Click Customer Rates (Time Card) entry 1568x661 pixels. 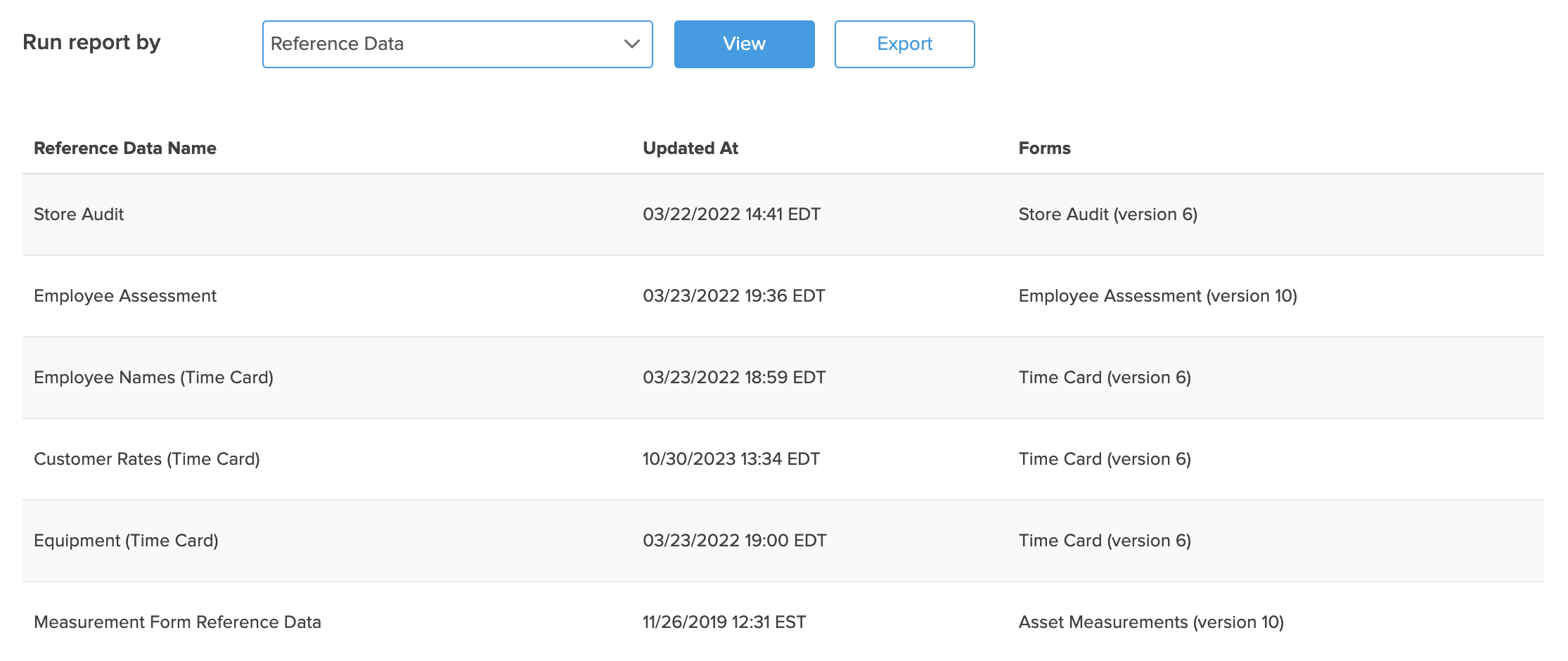(x=147, y=459)
